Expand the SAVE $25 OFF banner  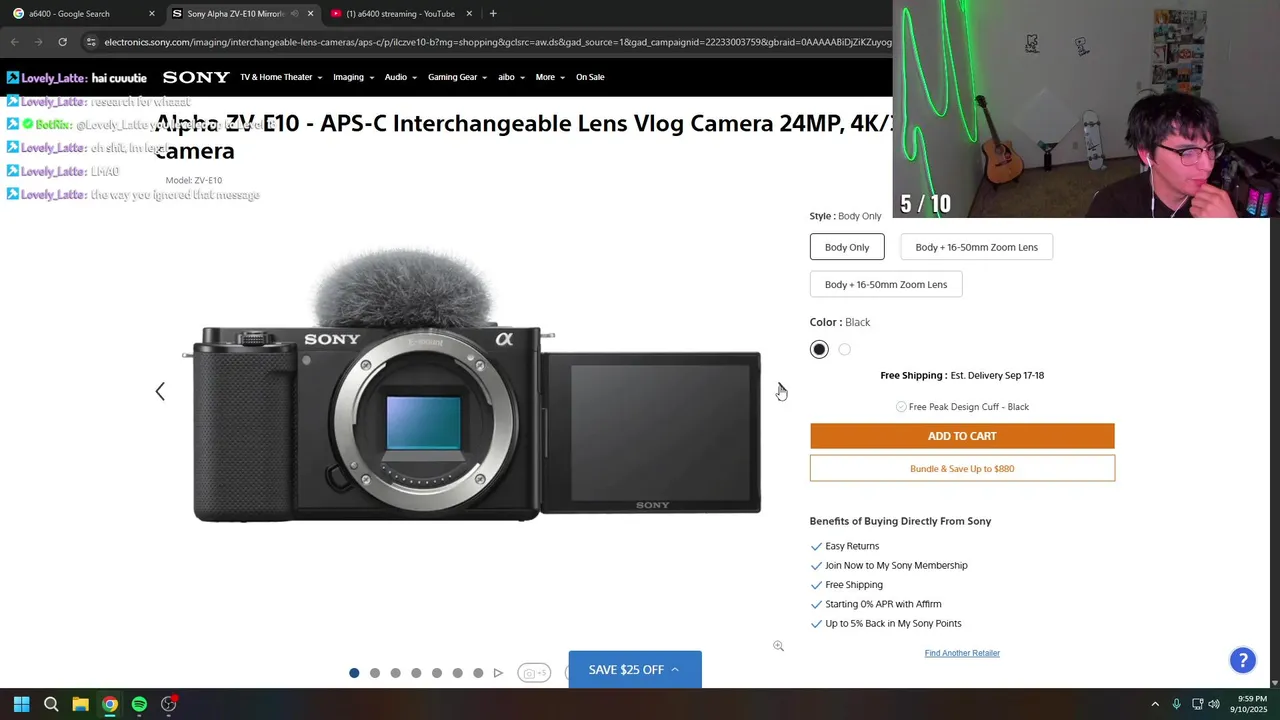tap(635, 670)
